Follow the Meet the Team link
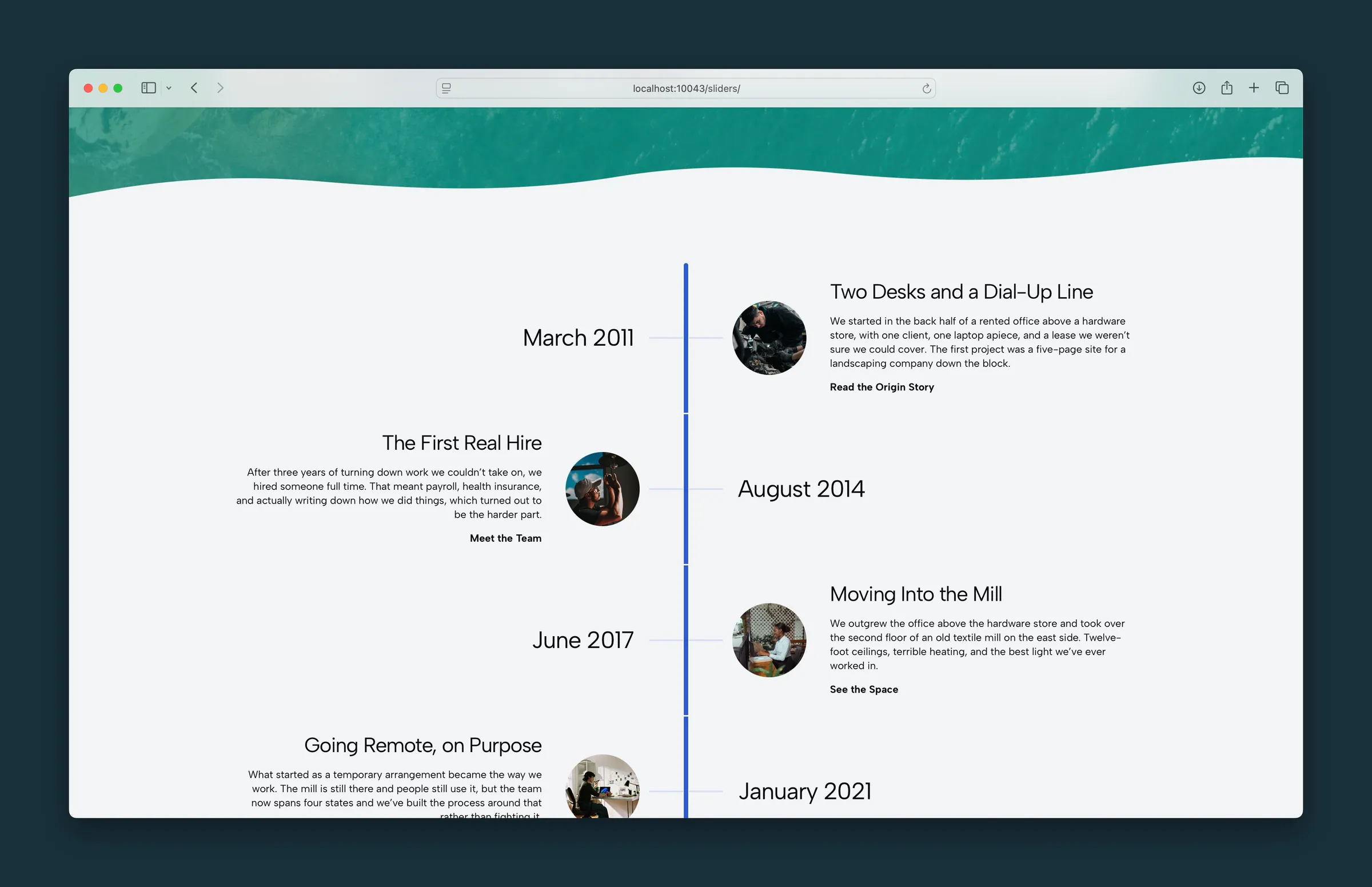The image size is (1372, 887). pyautogui.click(x=506, y=538)
